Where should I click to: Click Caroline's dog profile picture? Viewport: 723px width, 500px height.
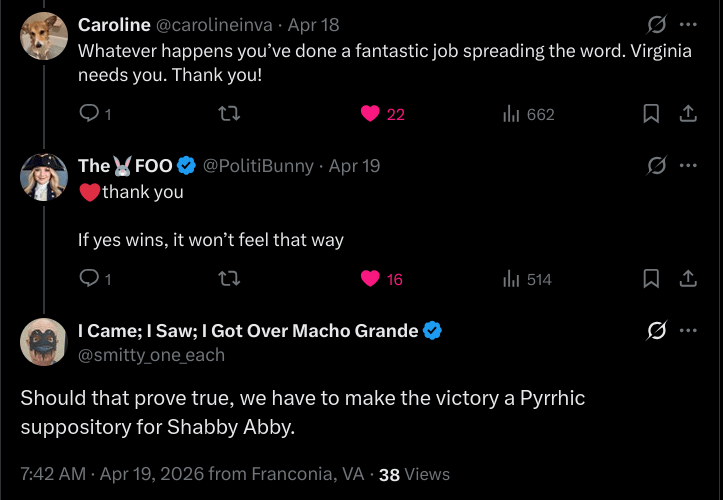click(44, 36)
